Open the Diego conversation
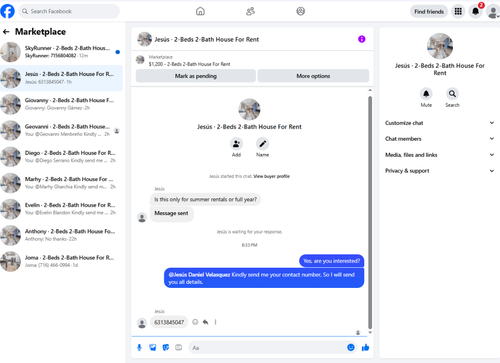 62,157
